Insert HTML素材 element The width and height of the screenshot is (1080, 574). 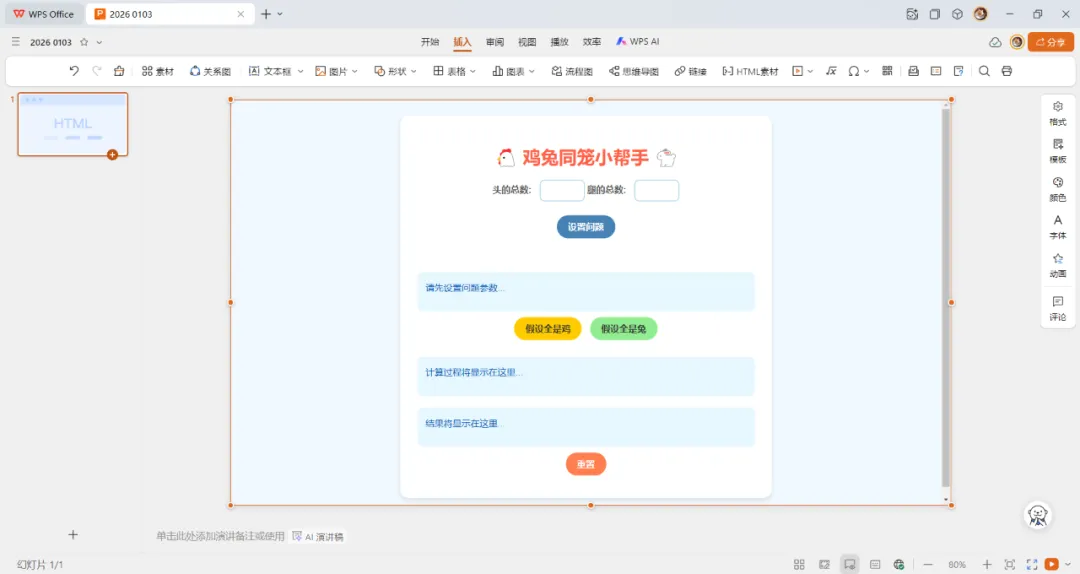click(x=750, y=71)
